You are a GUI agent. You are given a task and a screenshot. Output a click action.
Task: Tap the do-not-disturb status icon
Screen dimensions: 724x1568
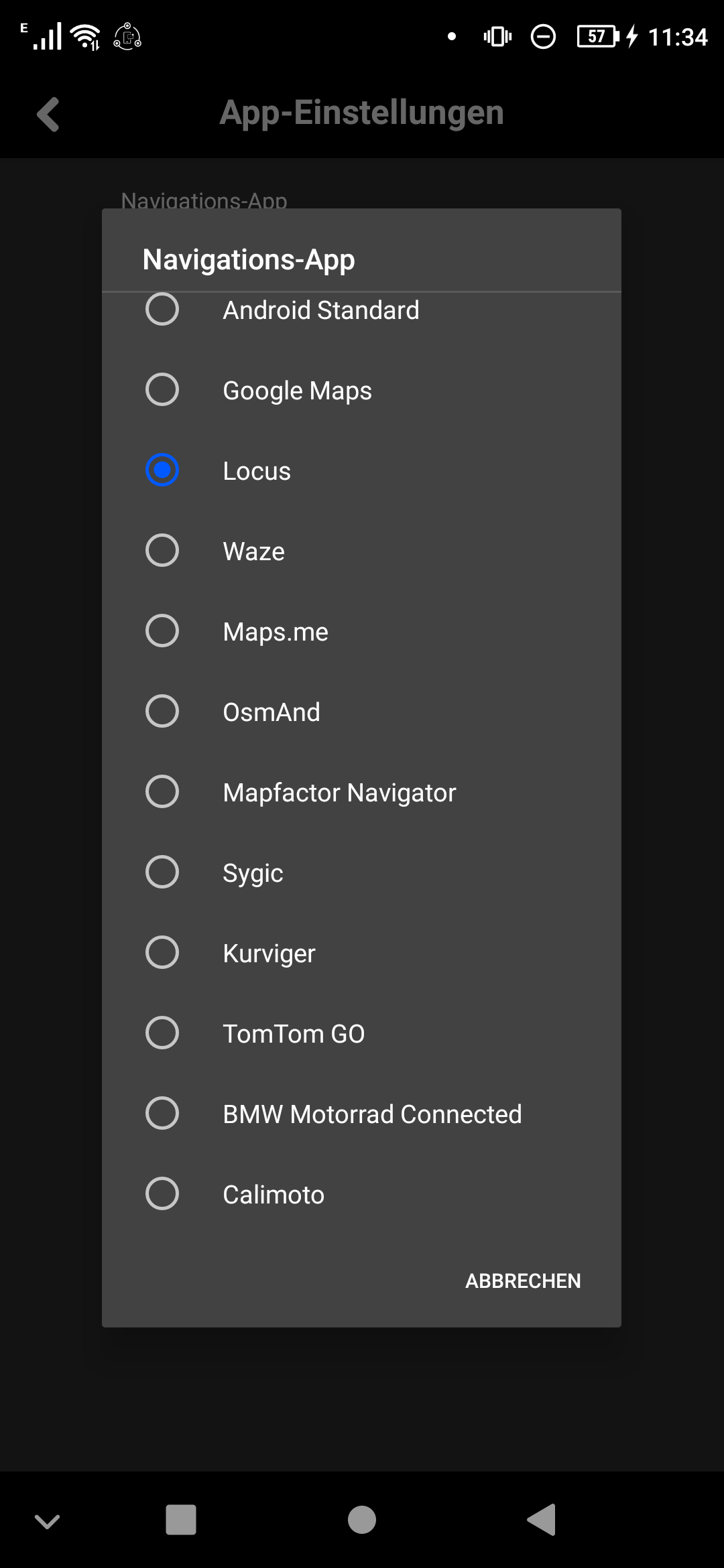tap(543, 36)
